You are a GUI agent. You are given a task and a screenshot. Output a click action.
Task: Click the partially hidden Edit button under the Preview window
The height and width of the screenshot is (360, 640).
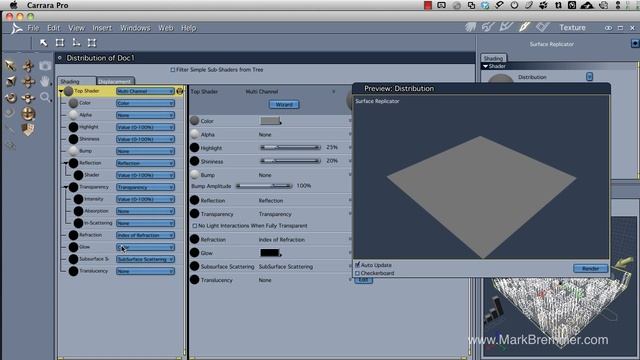click(363, 280)
